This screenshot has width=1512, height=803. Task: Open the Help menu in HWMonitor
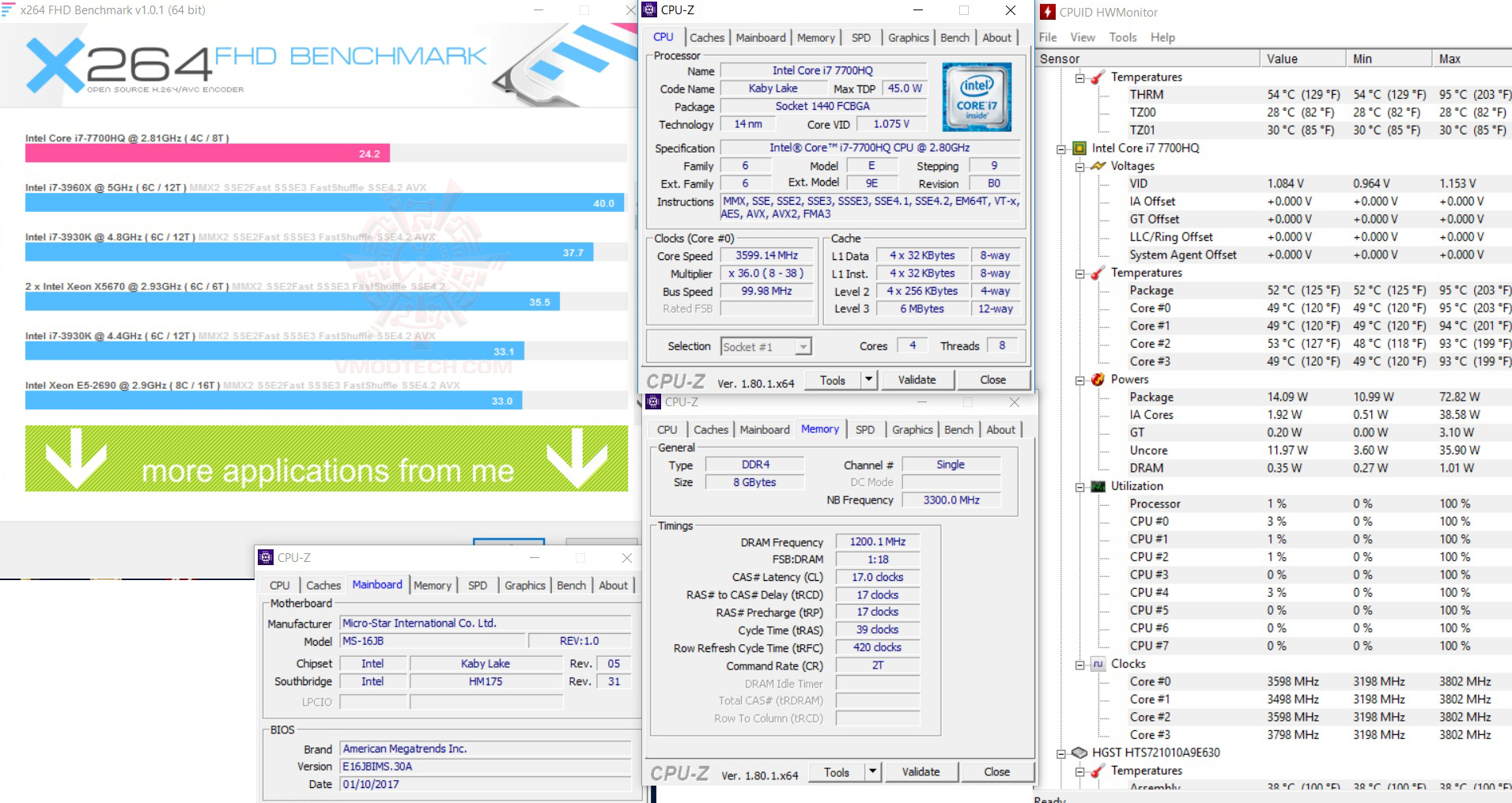tap(1162, 37)
